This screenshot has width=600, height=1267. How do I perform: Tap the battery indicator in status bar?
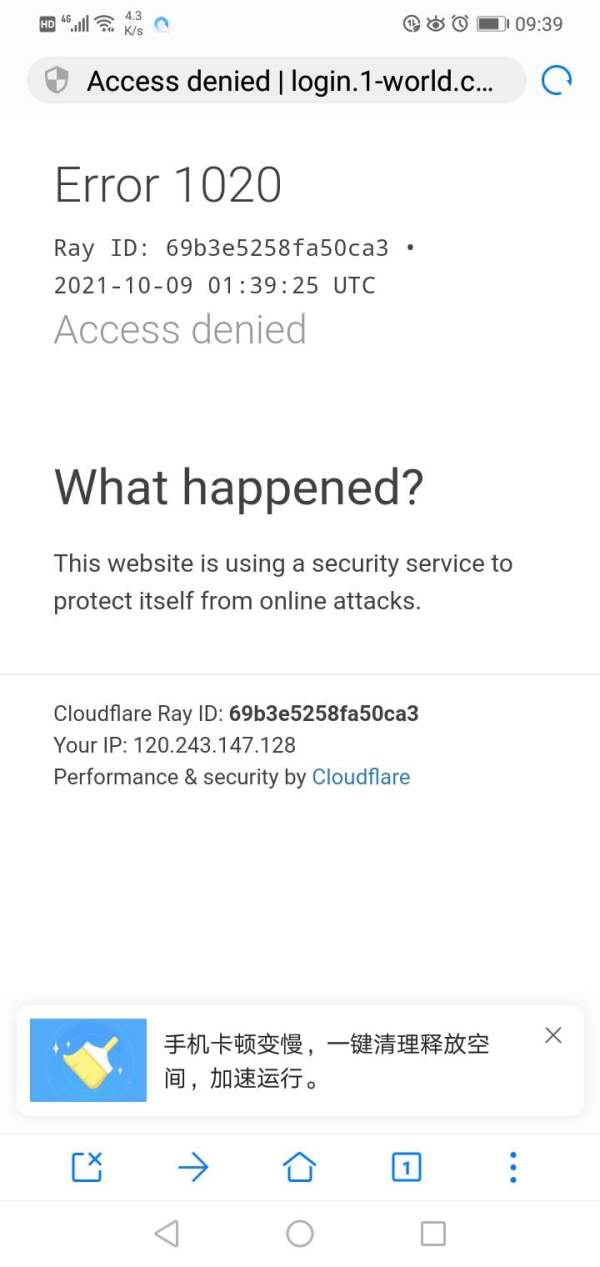coord(491,24)
